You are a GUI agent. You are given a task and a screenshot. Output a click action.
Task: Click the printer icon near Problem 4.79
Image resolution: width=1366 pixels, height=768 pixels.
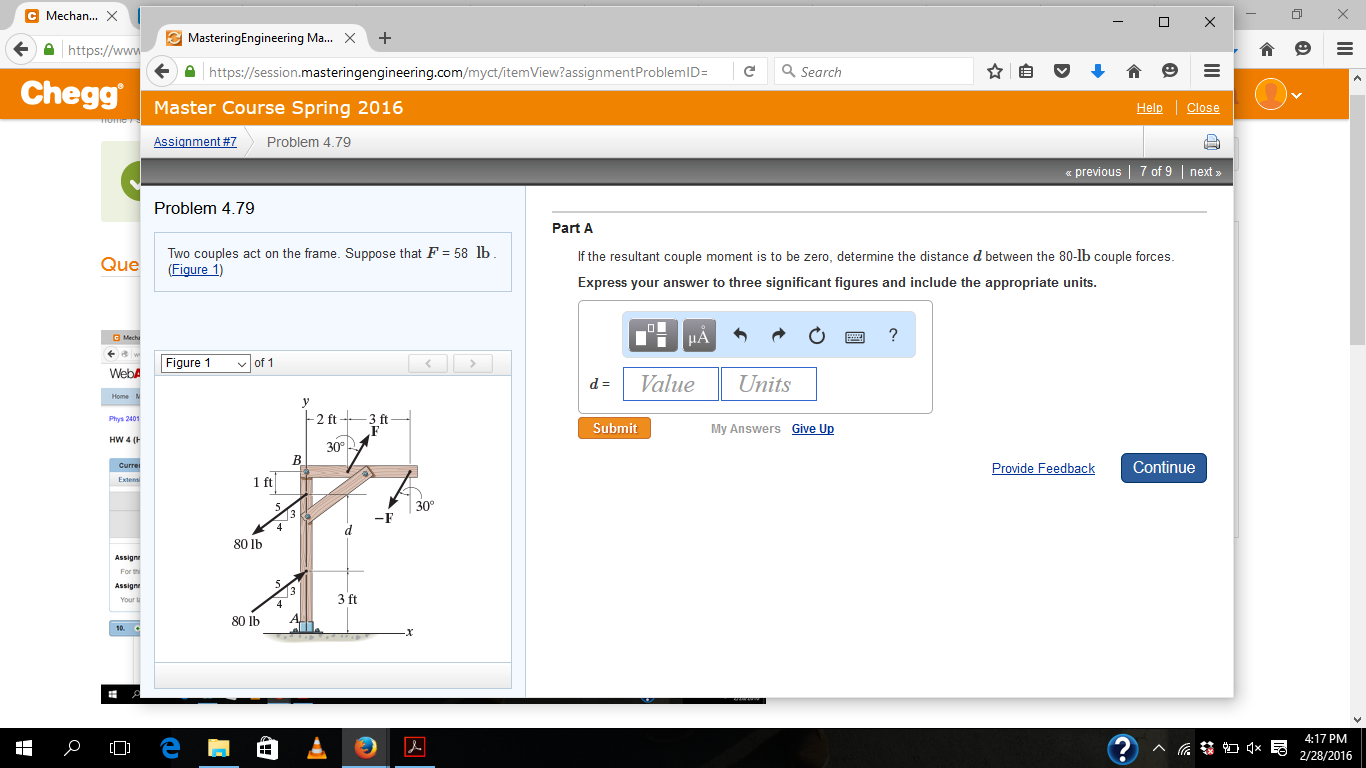coord(1211,142)
